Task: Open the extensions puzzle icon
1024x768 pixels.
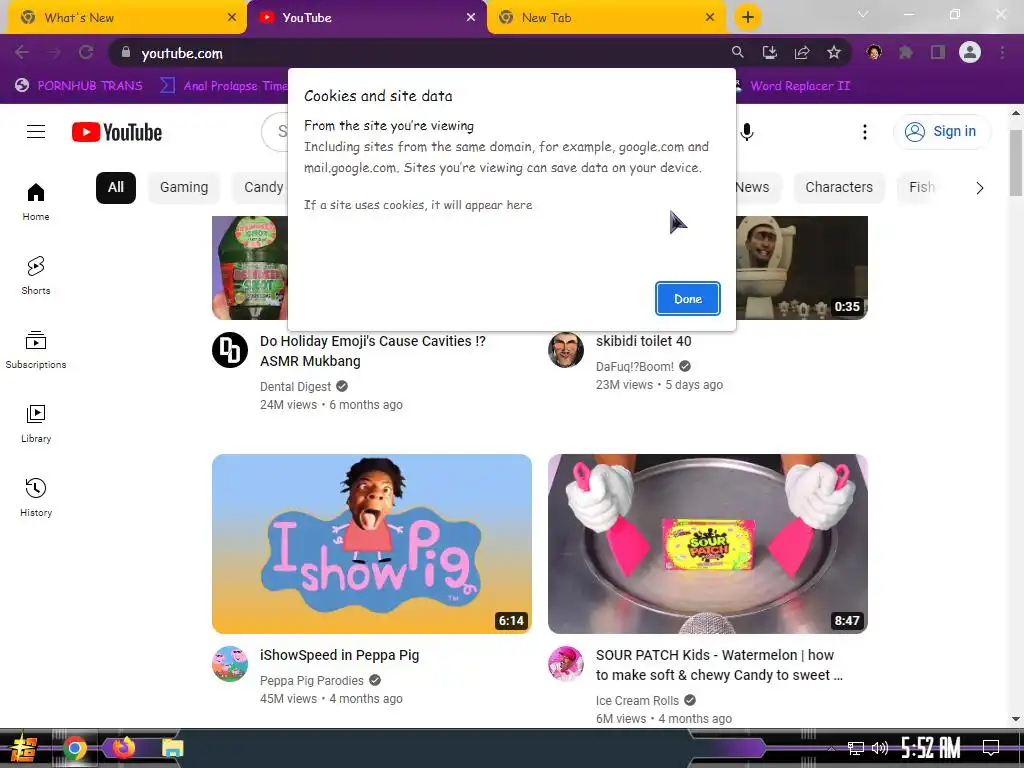Action: (906, 52)
